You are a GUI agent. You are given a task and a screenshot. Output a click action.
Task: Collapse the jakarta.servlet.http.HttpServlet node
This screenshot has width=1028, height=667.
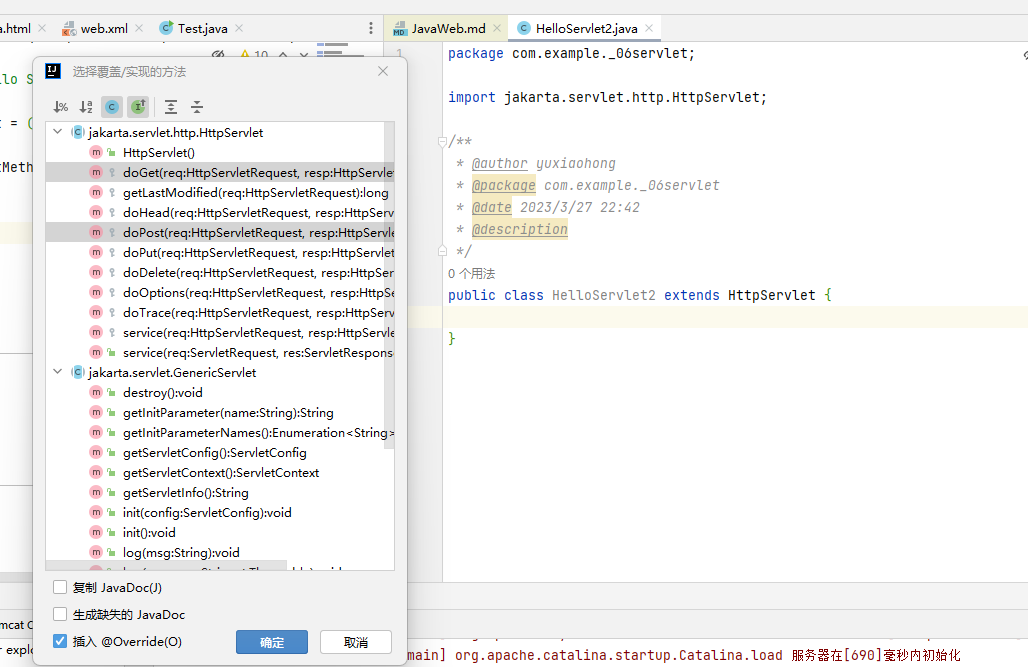coord(58,132)
